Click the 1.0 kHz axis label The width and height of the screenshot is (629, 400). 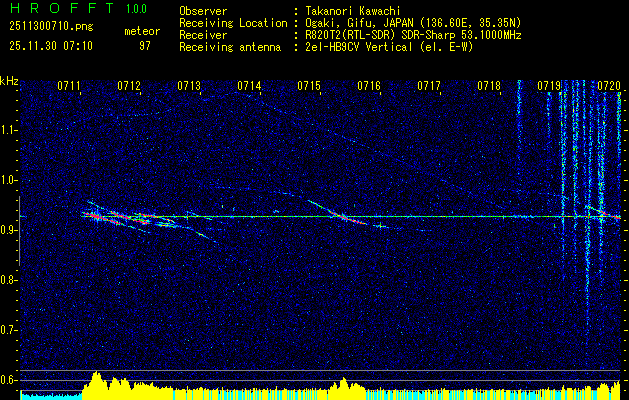tap(9, 180)
